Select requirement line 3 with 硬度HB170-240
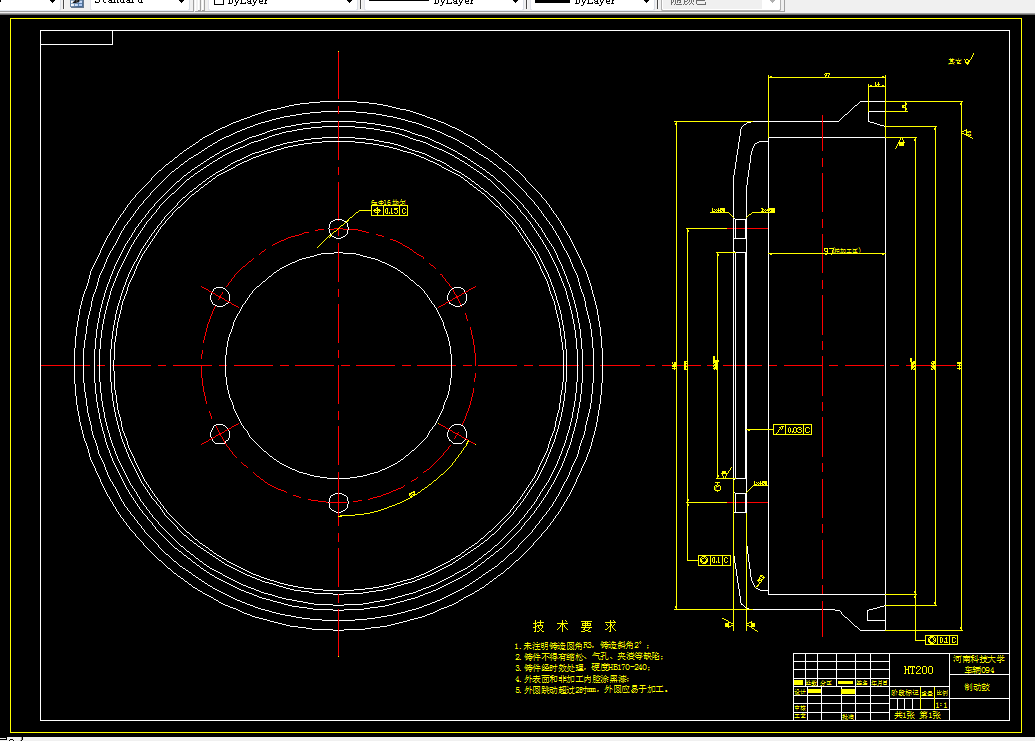This screenshot has width=1035, height=741. (583, 668)
